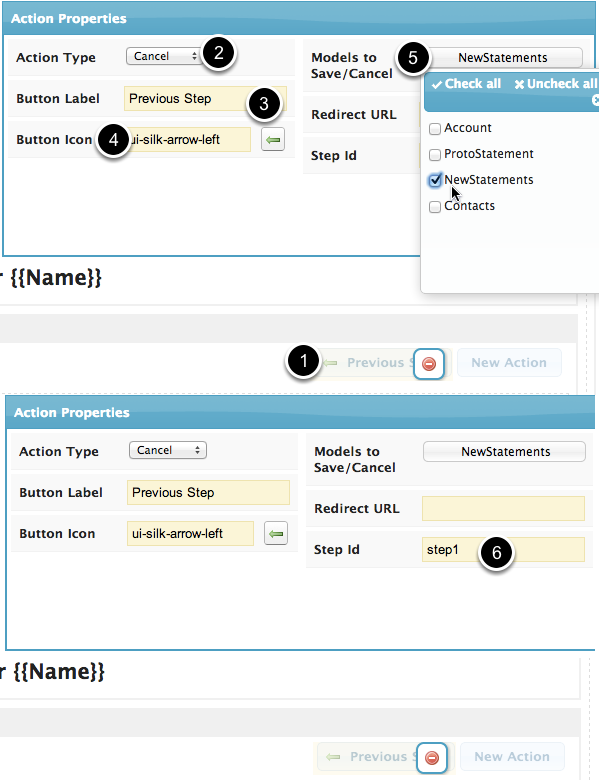Image resolution: width=599 pixels, height=780 pixels.
Task: Click the lower New Action button
Action: [512, 757]
